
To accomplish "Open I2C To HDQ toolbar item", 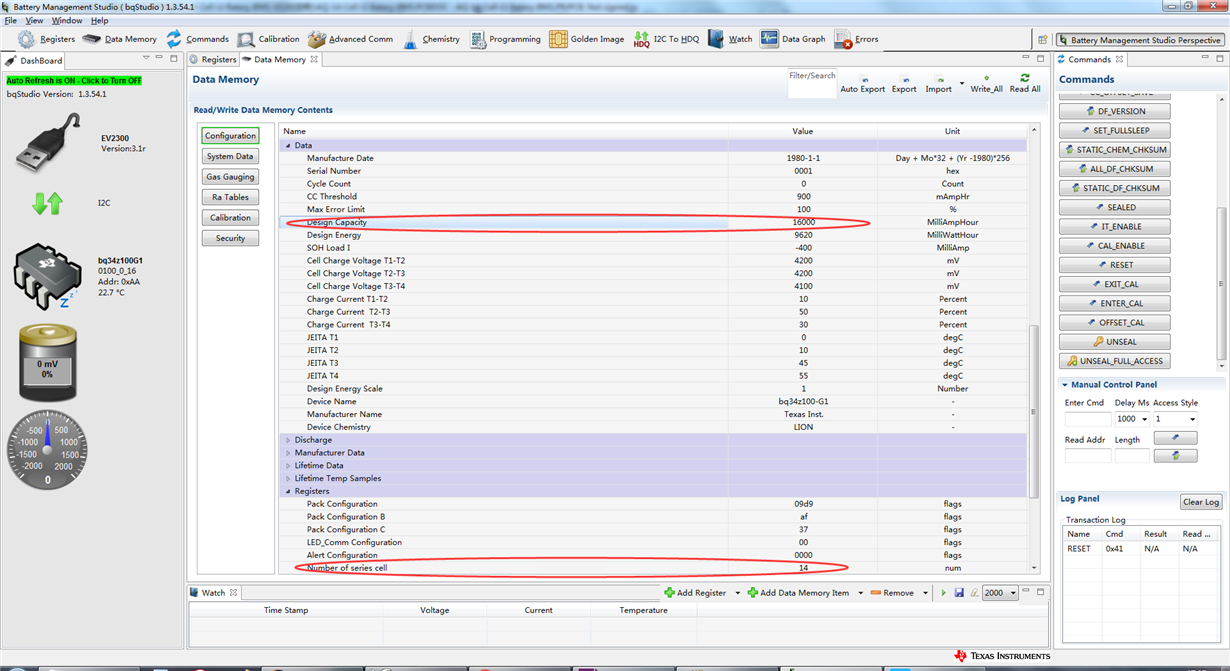I will point(666,39).
